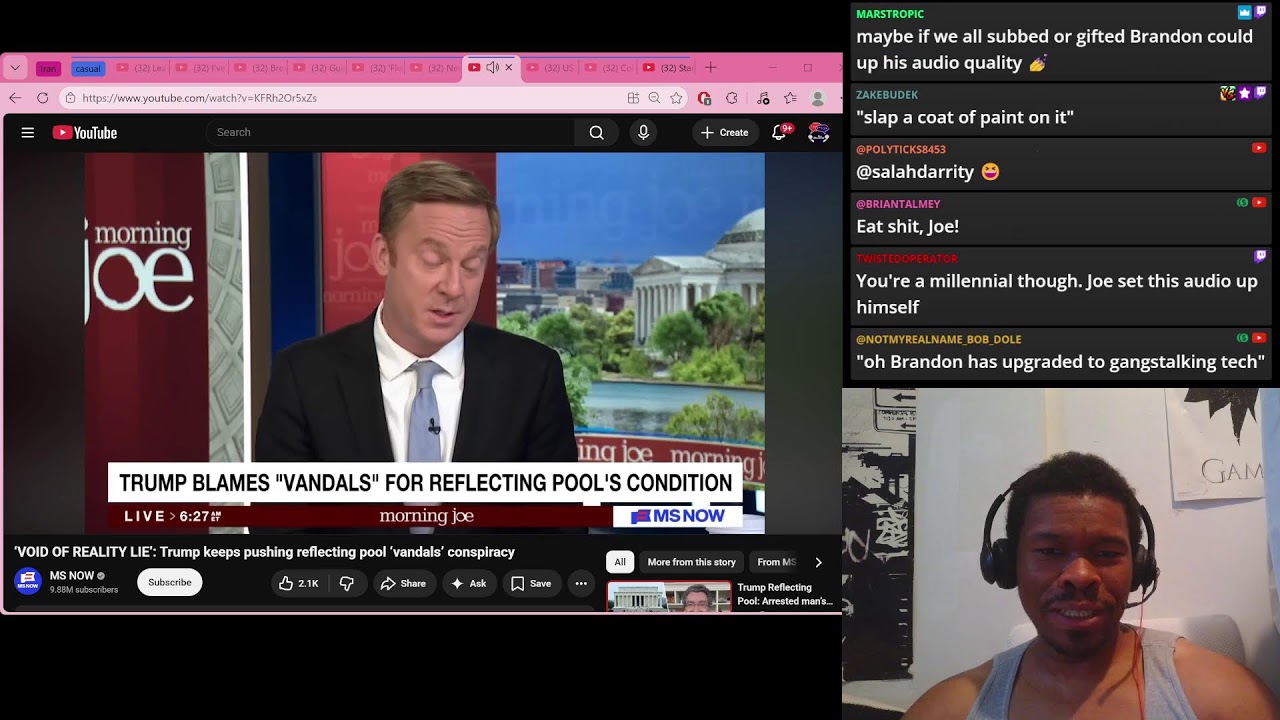Screen dimensions: 1280x720
Task: Open the media control music-note icon
Action: coord(764,98)
